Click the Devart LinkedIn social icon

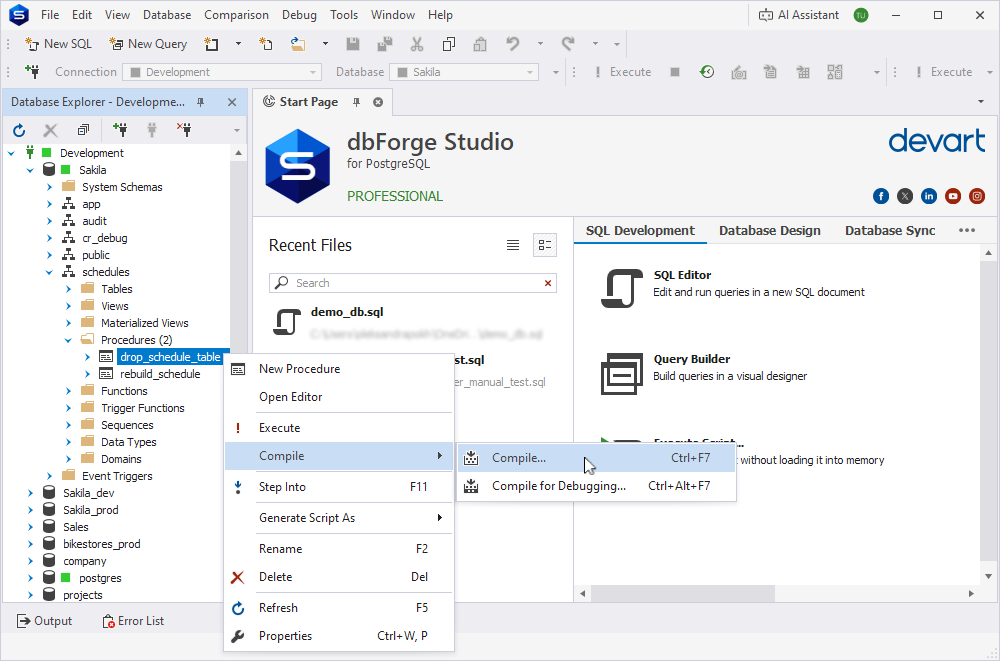click(929, 196)
